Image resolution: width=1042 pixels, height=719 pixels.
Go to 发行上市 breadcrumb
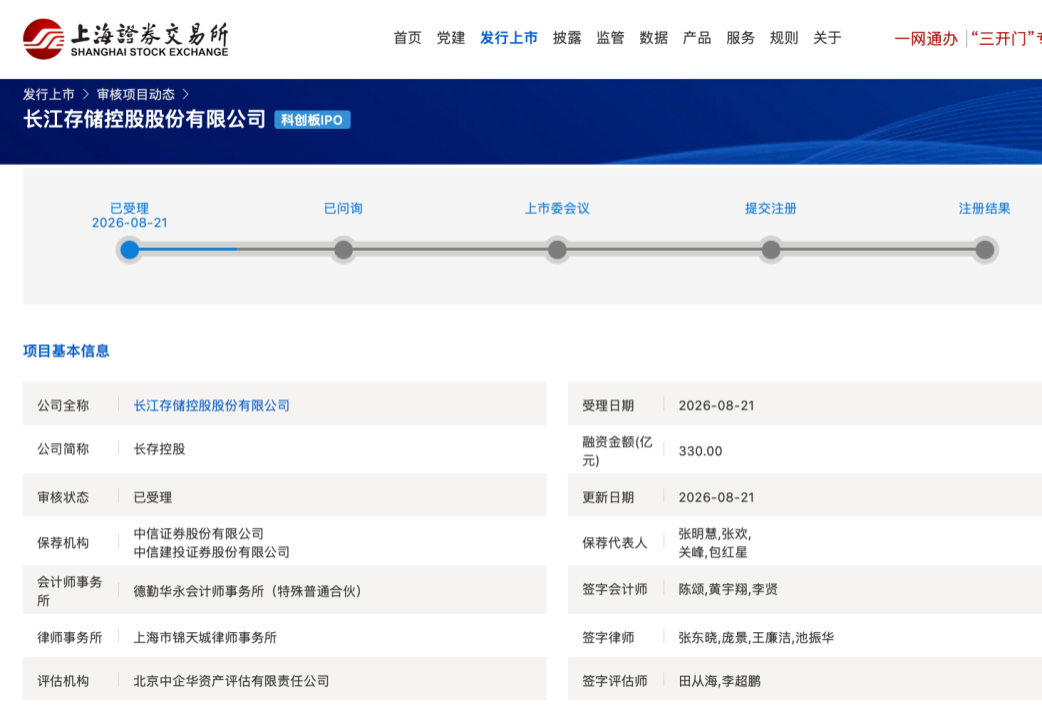coord(49,94)
